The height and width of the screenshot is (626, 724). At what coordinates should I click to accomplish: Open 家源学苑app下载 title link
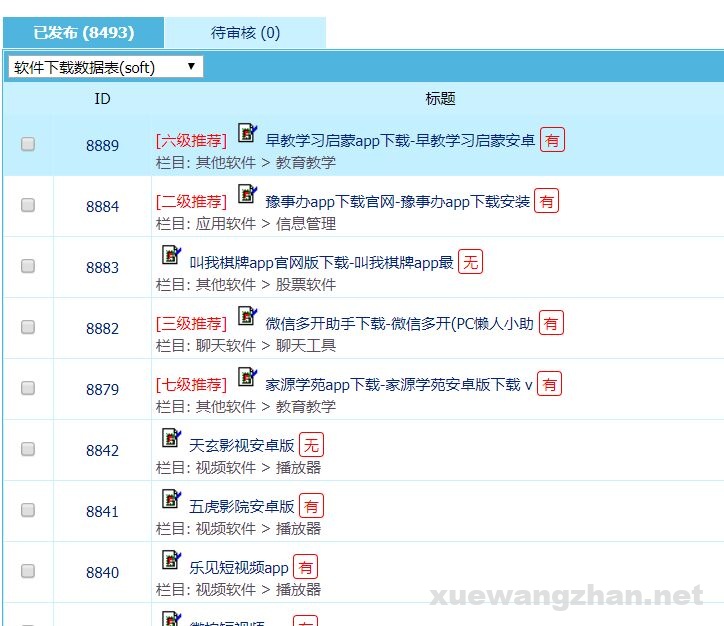coord(399,384)
